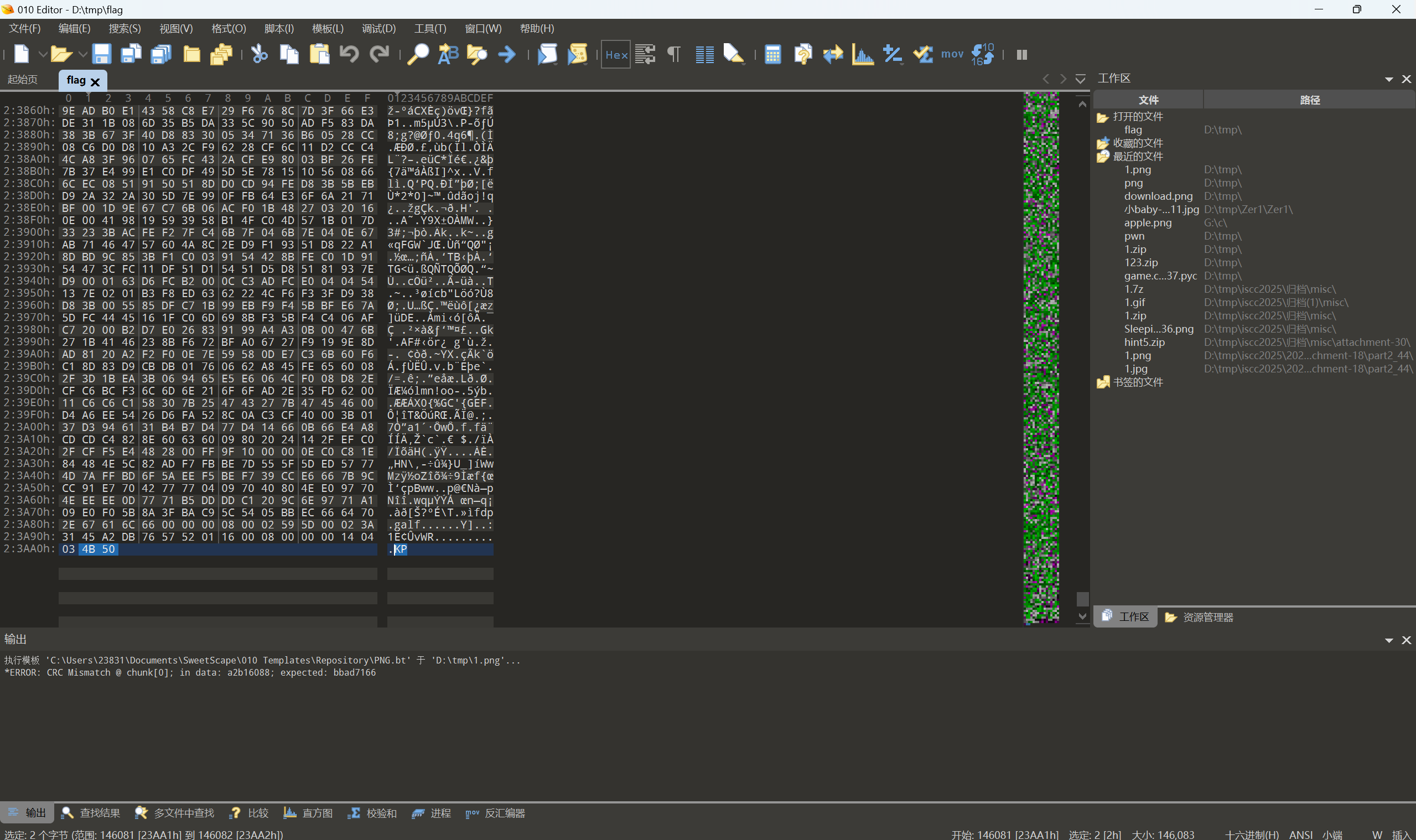Image resolution: width=1416 pixels, height=840 pixels.
Task: Click the Compare files icon
Action: click(803, 54)
